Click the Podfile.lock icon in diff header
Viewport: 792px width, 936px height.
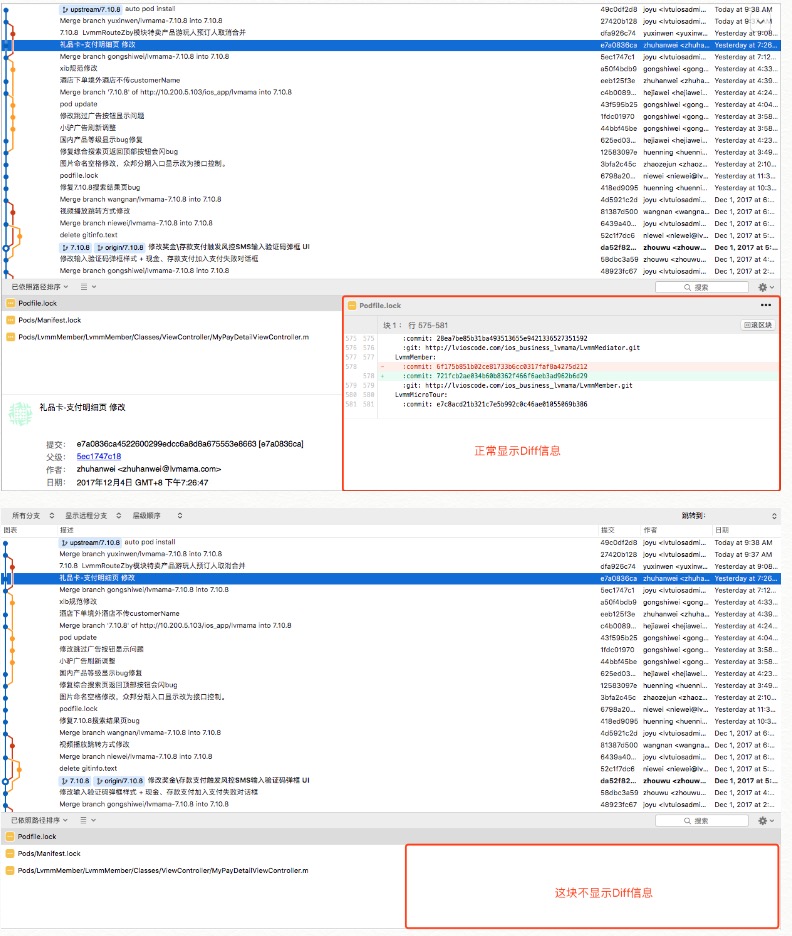352,305
